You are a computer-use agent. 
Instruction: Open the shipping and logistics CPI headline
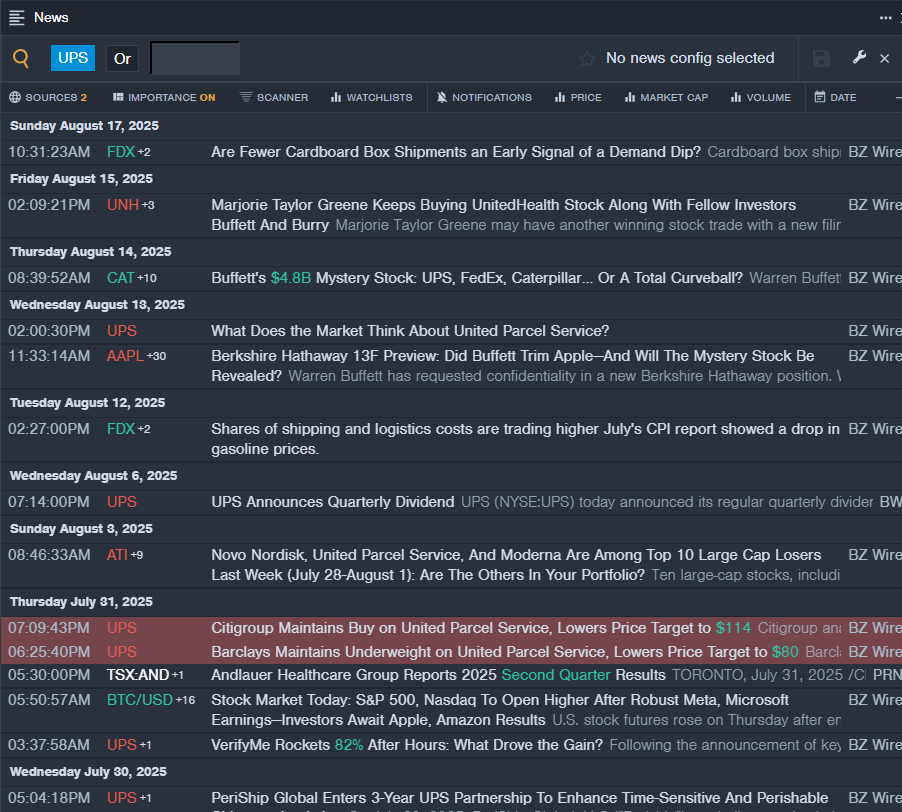tap(525, 439)
